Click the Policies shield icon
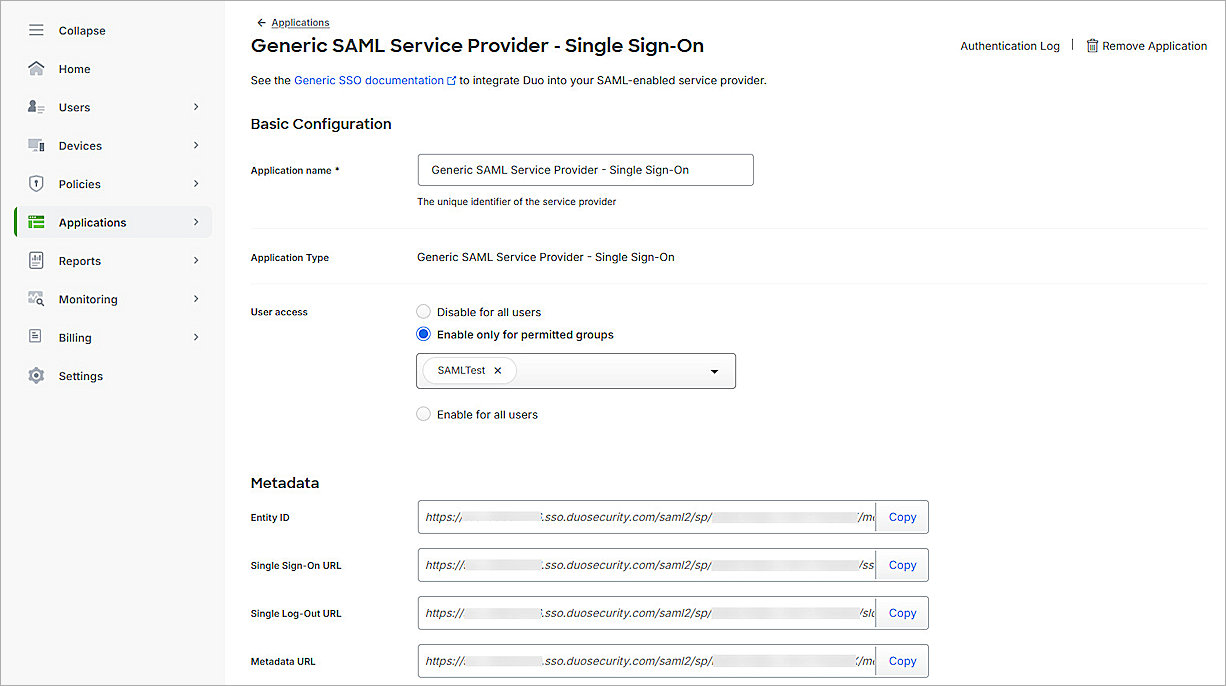 [x=36, y=184]
